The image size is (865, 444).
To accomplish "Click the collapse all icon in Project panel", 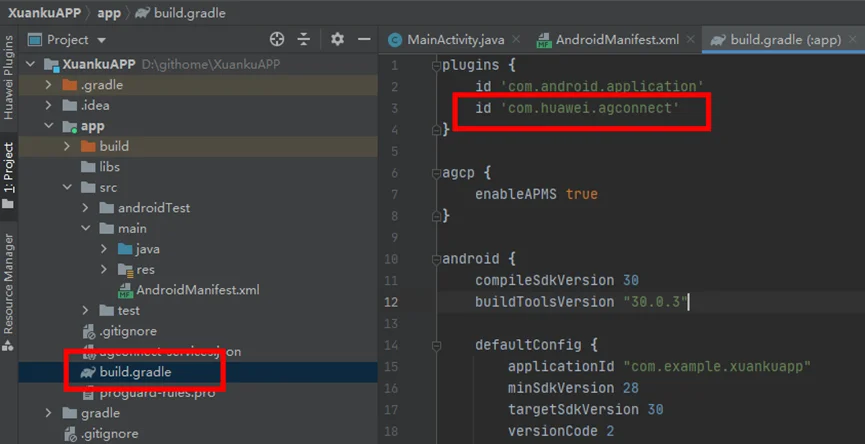I will (303, 39).
